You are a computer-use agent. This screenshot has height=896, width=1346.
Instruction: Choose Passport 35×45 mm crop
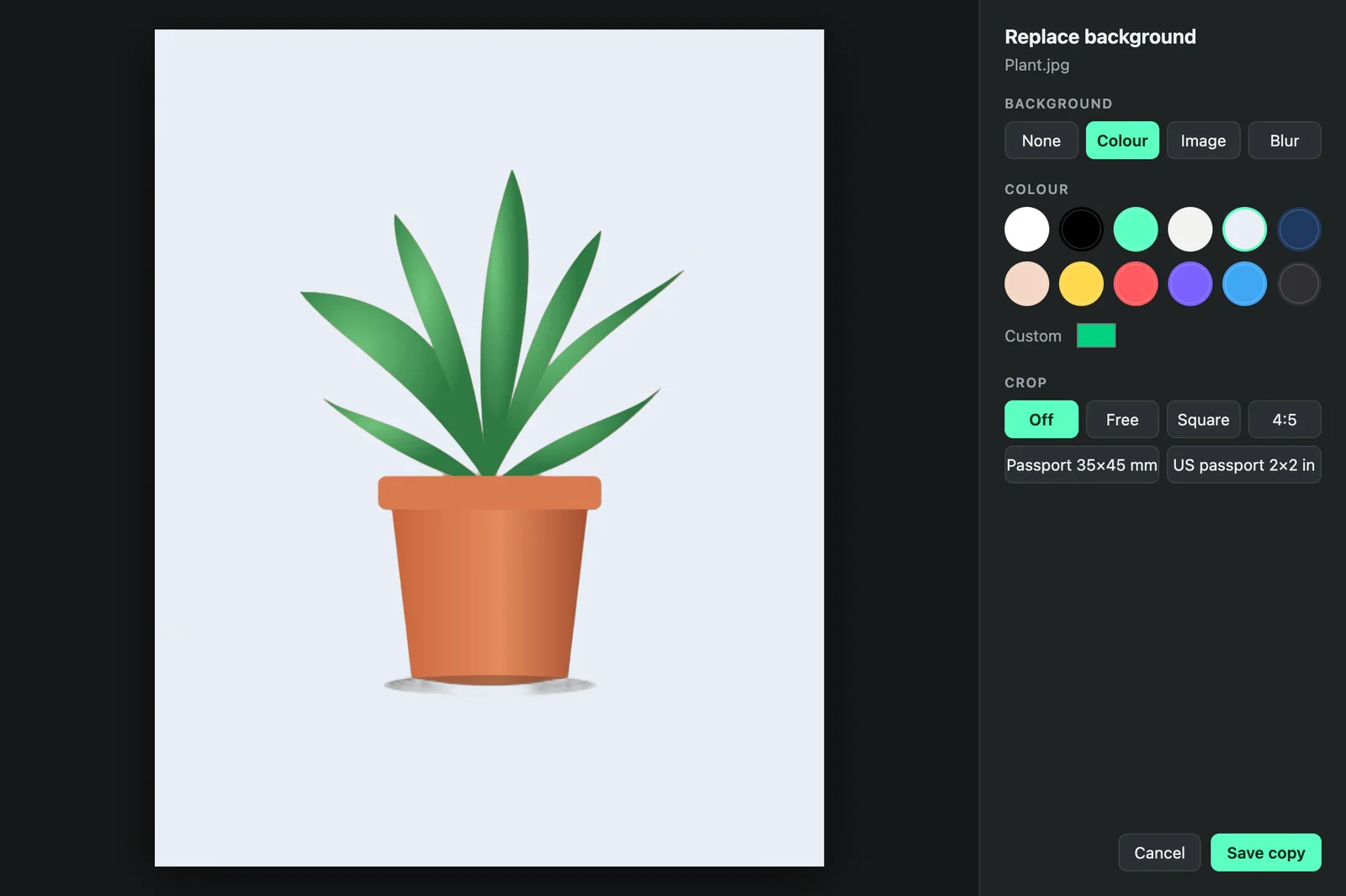[1082, 464]
